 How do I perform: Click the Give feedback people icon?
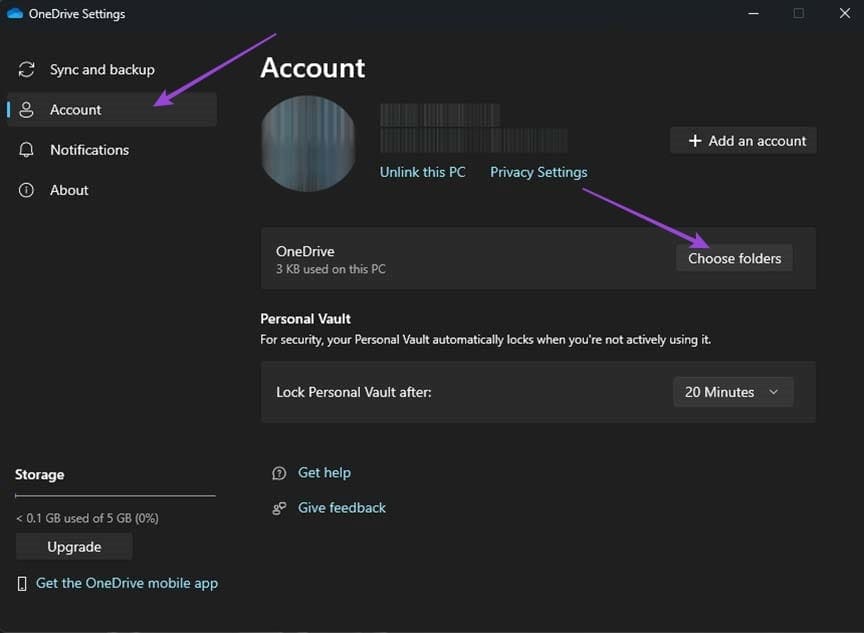pos(279,508)
